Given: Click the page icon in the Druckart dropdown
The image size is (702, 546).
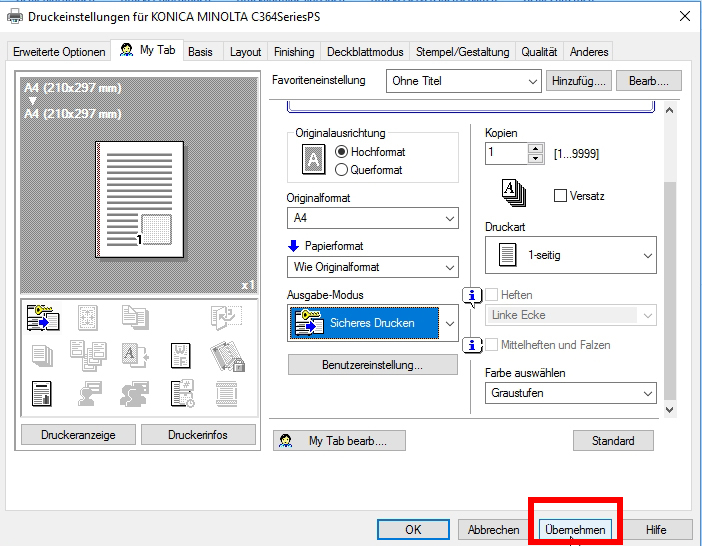Looking at the screenshot, I should coord(508,255).
